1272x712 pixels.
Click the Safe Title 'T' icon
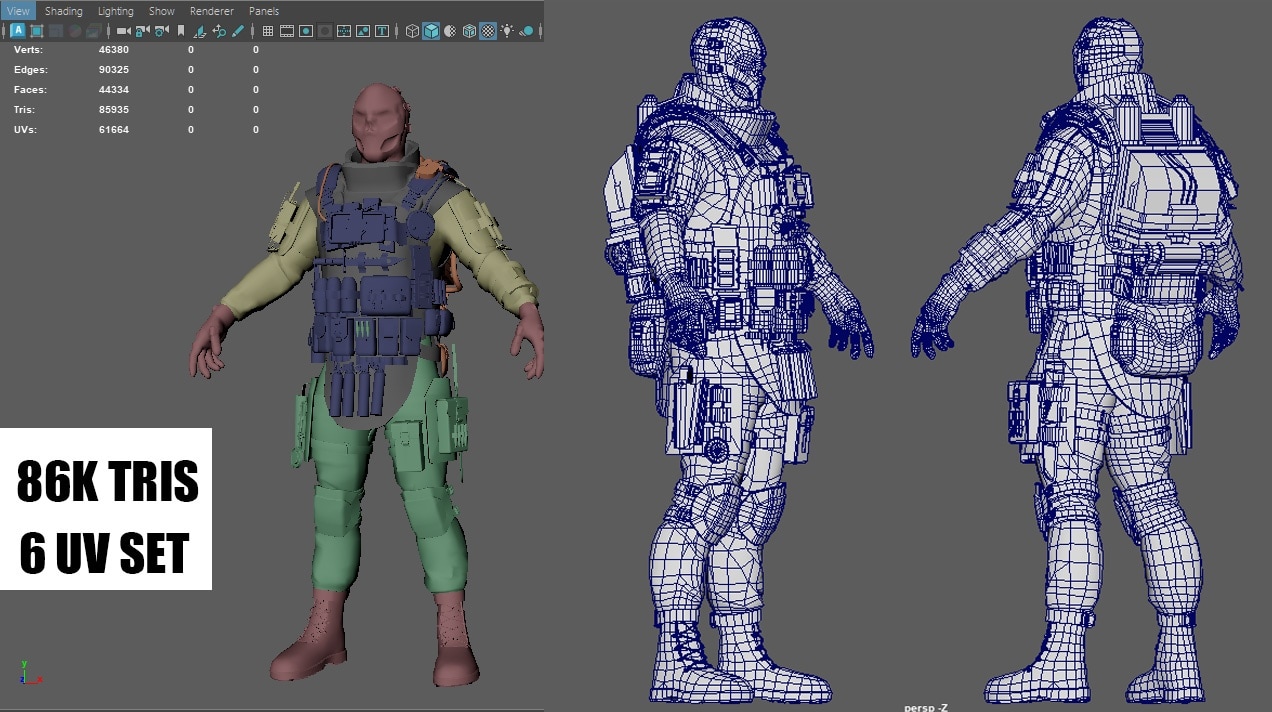(382, 31)
